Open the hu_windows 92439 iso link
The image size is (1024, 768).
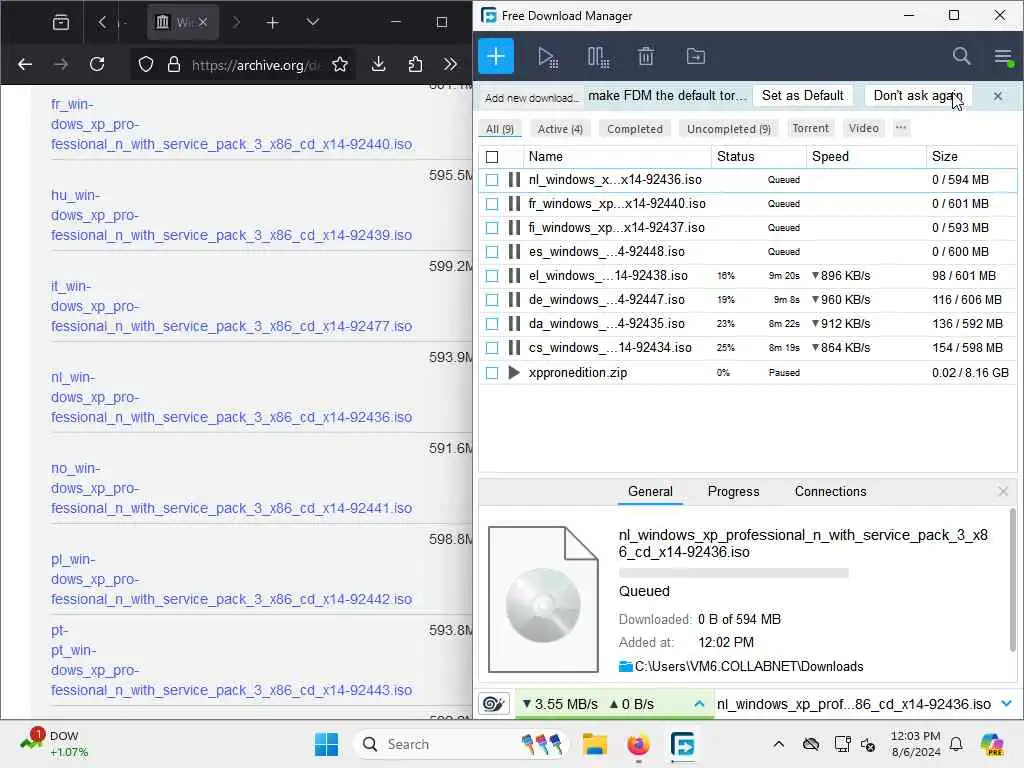tap(231, 215)
